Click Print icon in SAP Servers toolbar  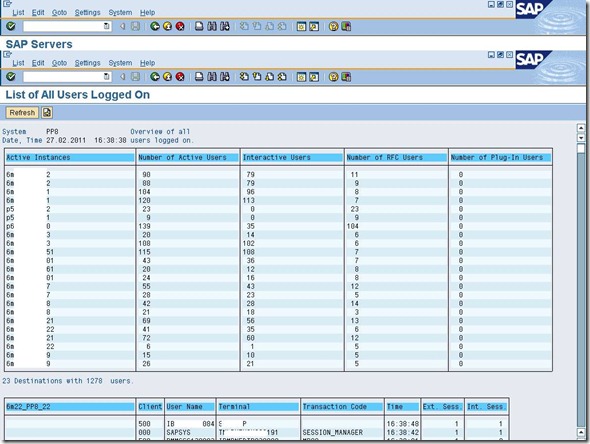coord(199,26)
